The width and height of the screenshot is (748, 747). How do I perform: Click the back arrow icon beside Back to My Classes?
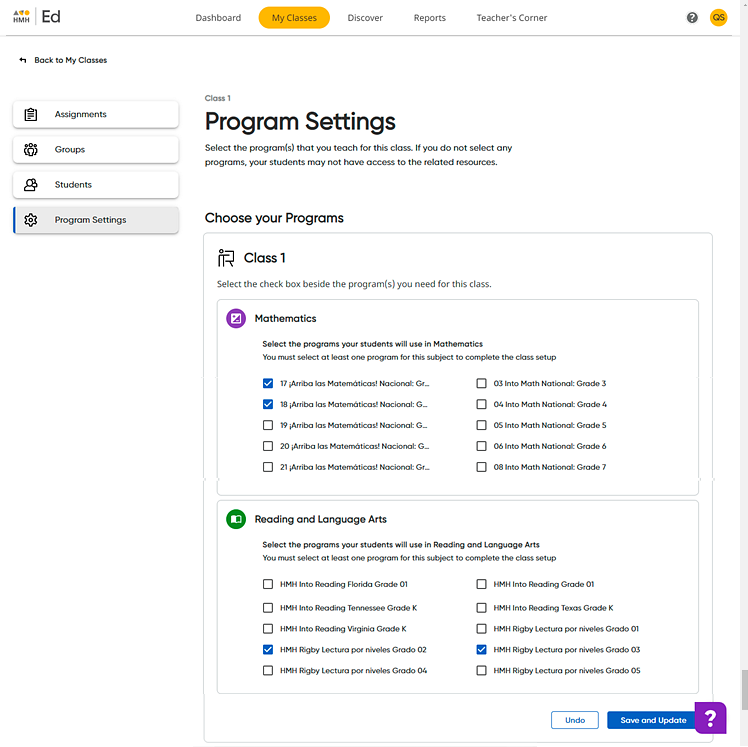click(22, 60)
